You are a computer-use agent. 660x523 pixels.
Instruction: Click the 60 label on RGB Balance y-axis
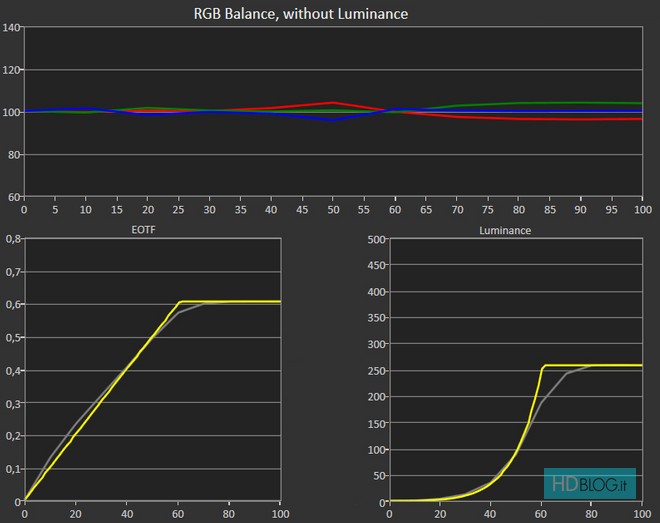(x=13, y=196)
